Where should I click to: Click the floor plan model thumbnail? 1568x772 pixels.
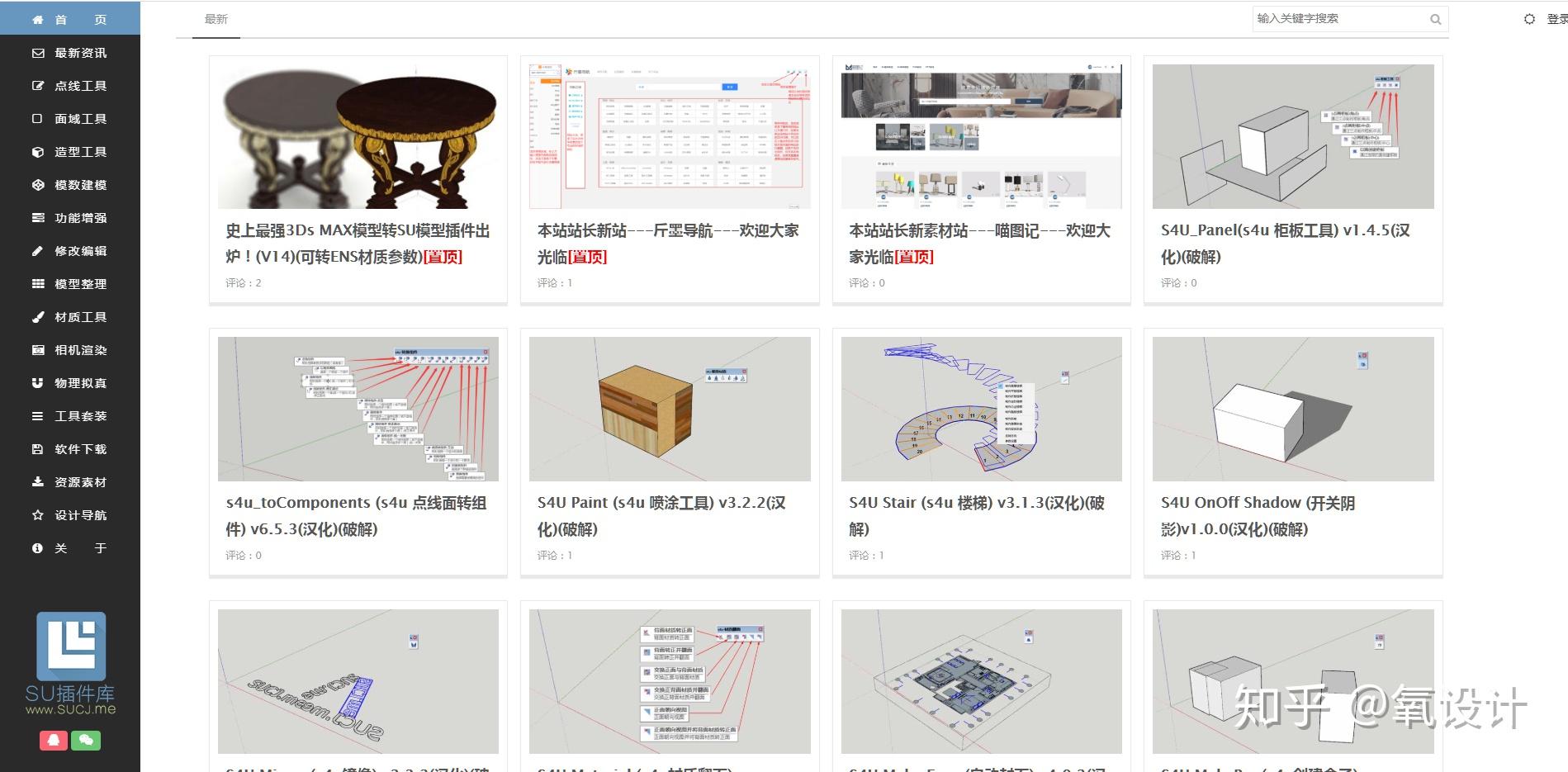tap(982, 681)
